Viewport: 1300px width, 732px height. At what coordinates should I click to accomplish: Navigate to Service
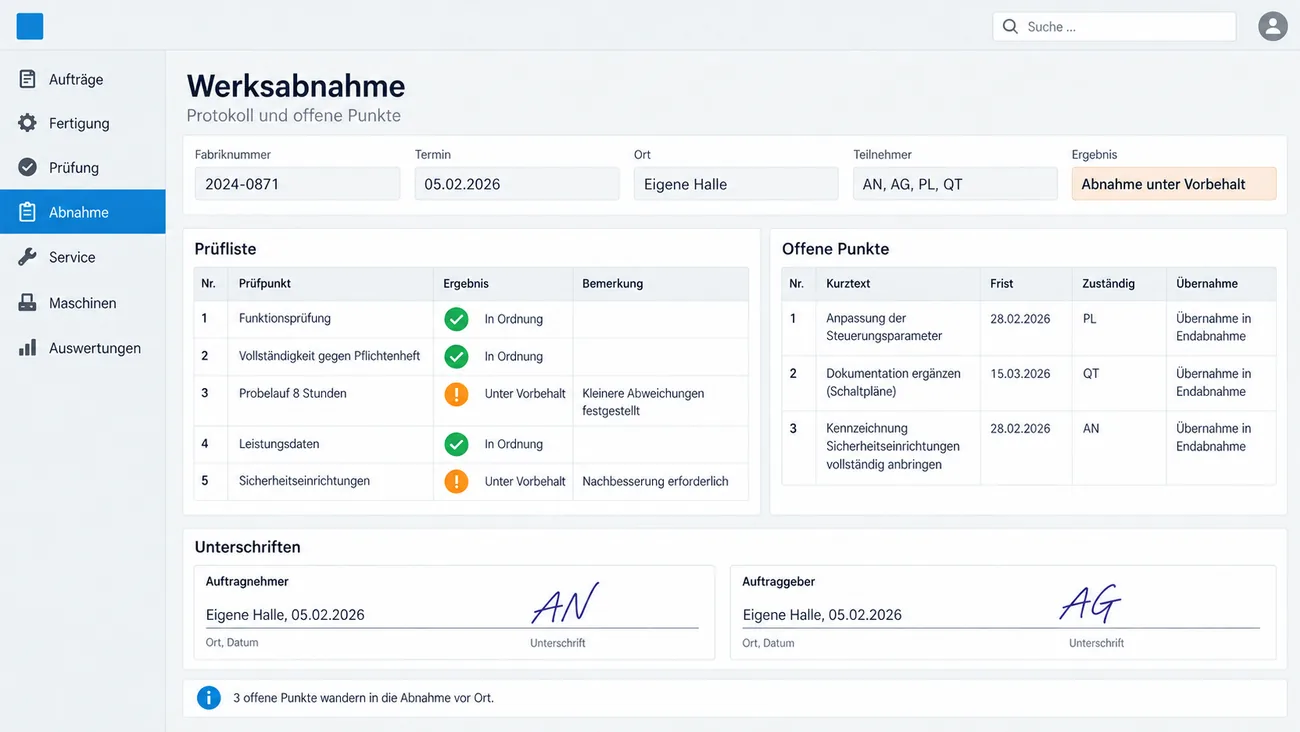pos(83,257)
